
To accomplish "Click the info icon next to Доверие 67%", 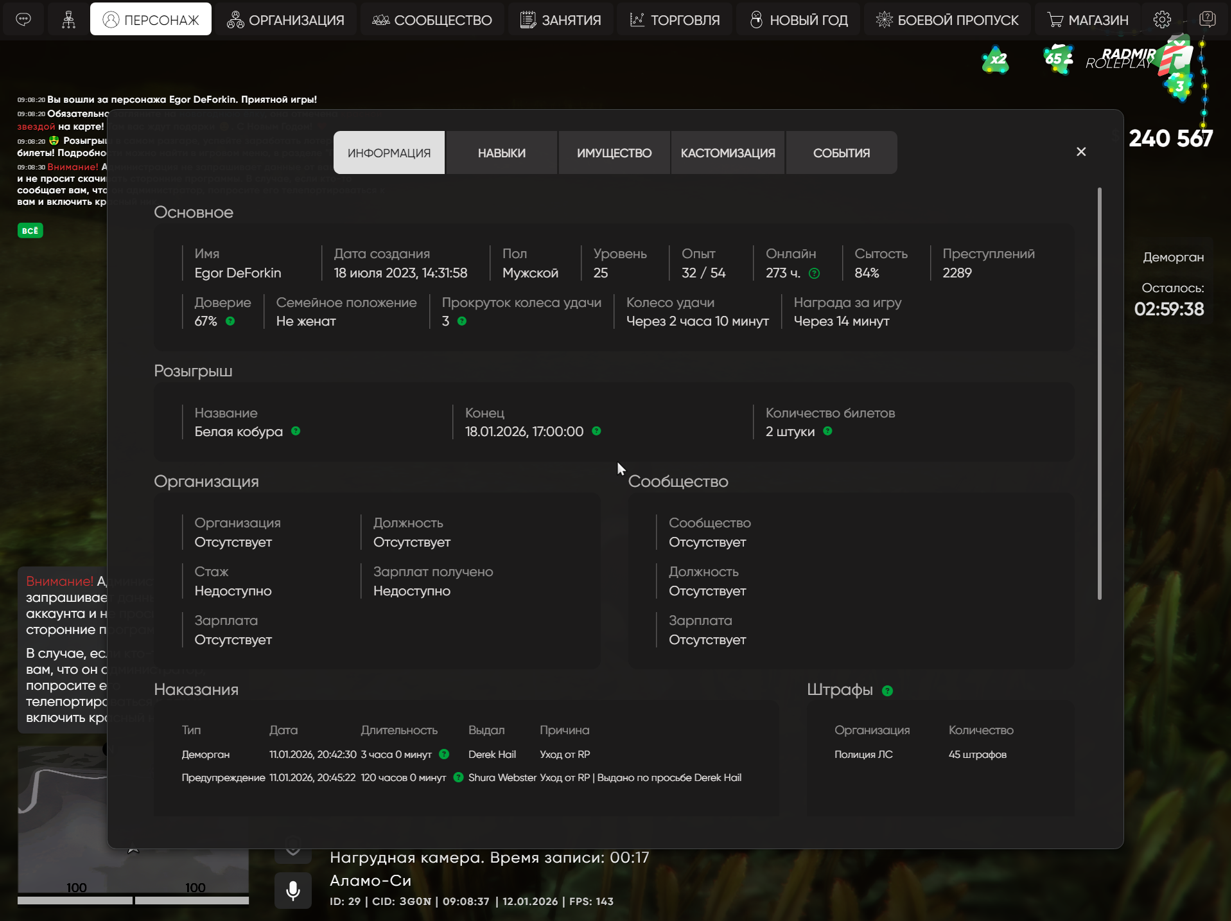I will pyautogui.click(x=230, y=321).
